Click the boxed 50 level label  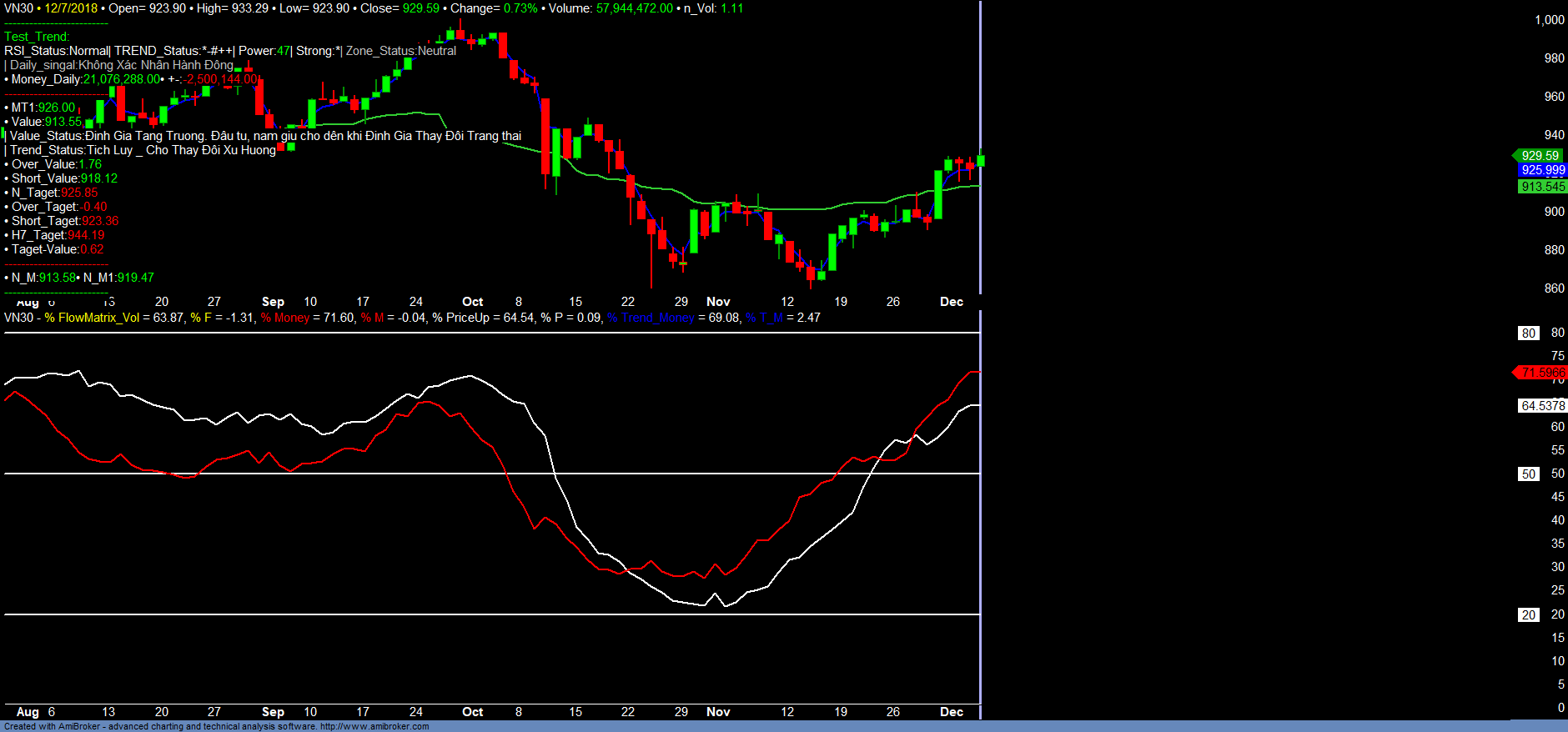(1528, 474)
